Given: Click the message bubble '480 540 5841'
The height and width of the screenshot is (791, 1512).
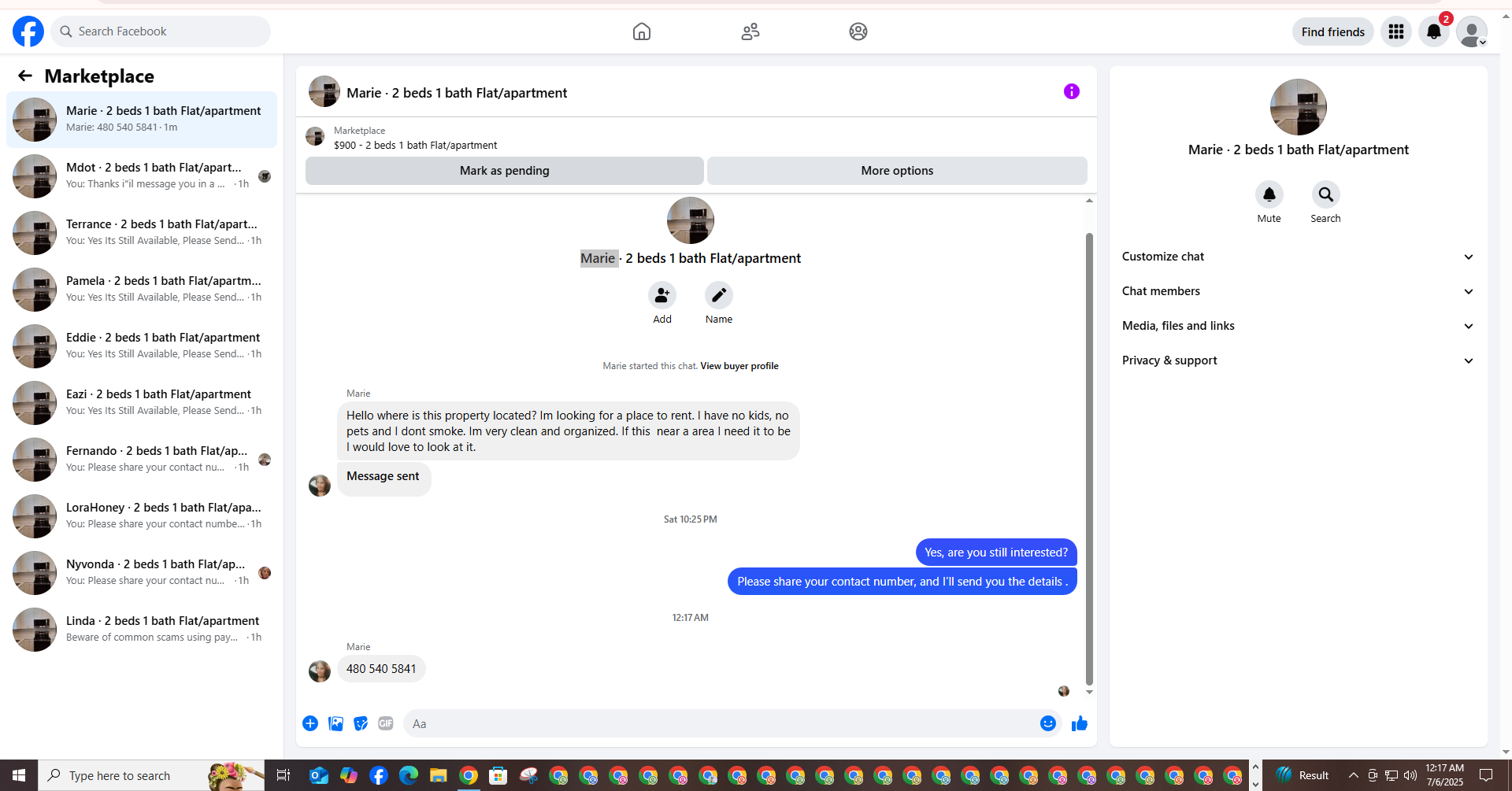Looking at the screenshot, I should coord(381,669).
